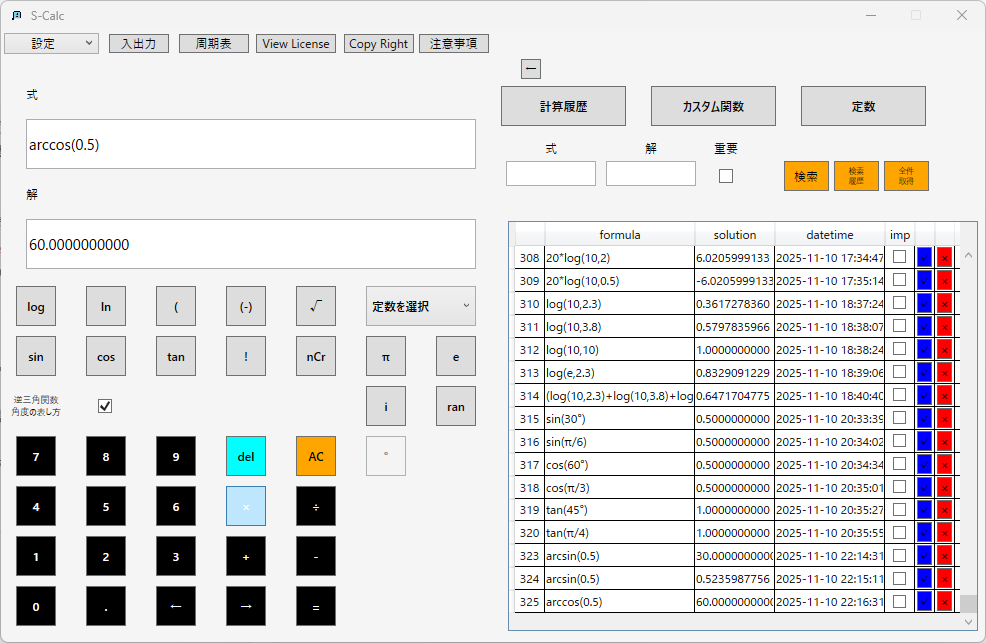Switch to the カスタム関数 tab
This screenshot has width=986, height=643.
(713, 105)
